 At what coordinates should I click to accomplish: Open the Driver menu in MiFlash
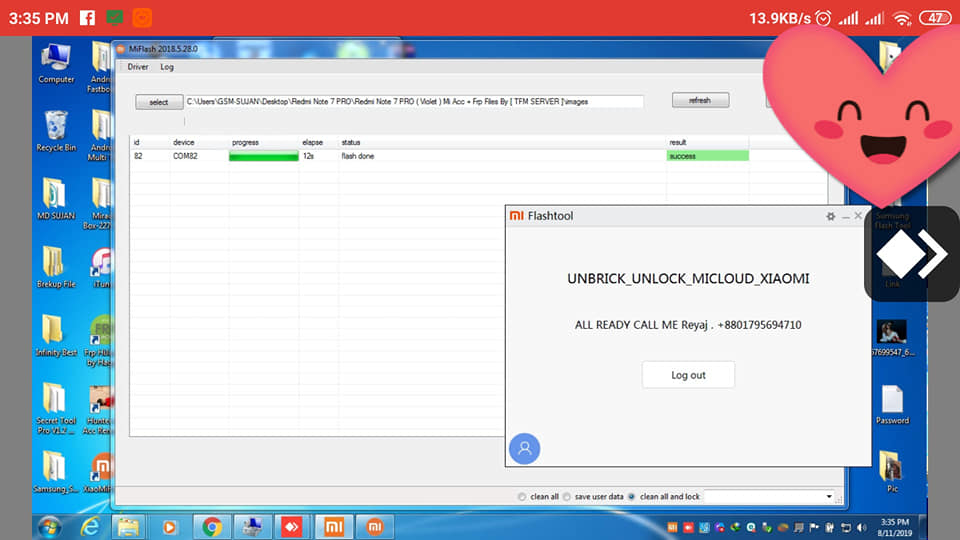(x=138, y=67)
